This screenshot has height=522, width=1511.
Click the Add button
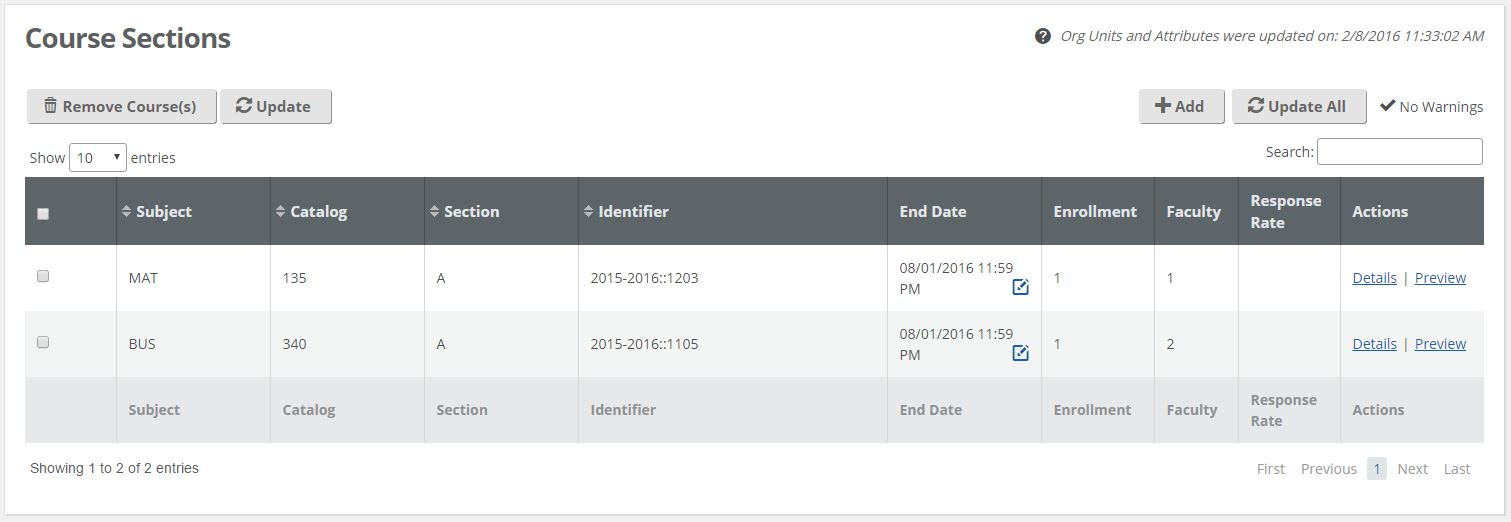coord(1182,107)
